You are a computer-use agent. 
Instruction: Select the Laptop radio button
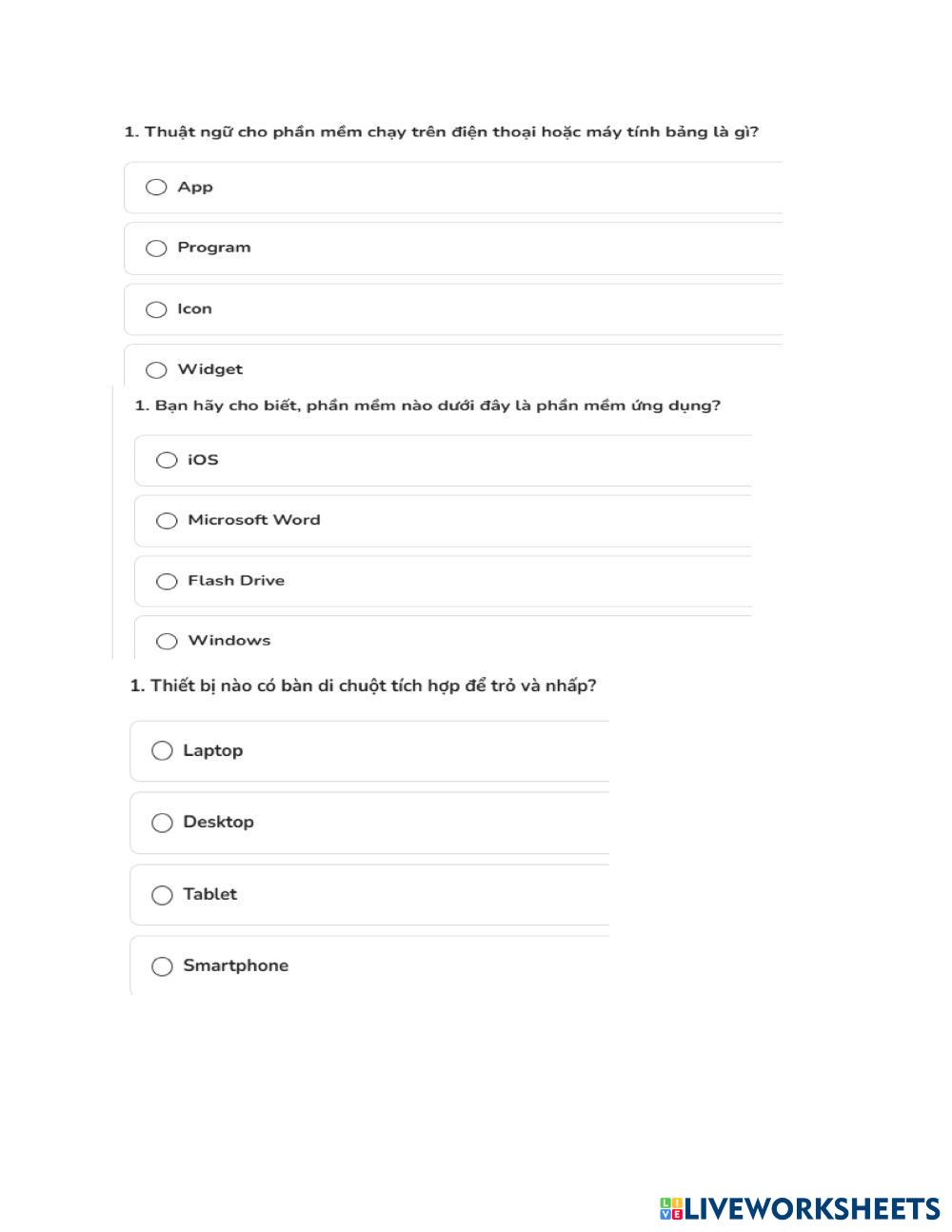[x=162, y=751]
